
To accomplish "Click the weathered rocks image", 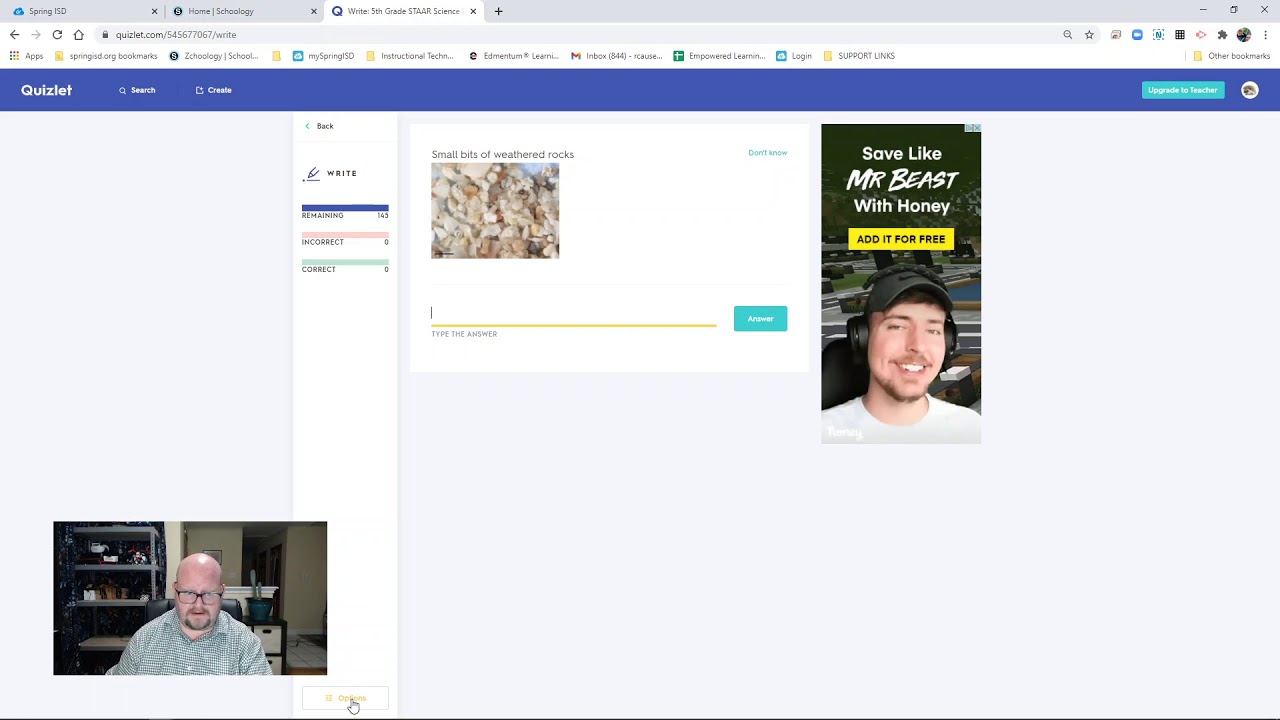I will 495,211.
